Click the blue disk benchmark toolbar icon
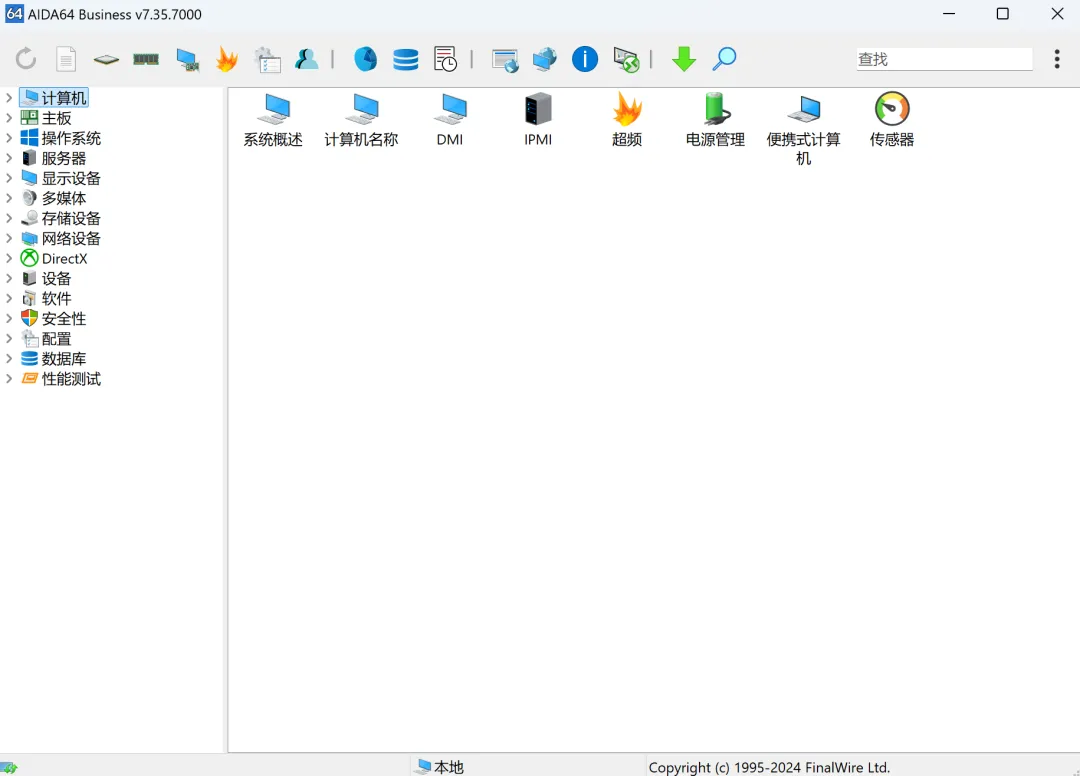1080x776 pixels. coord(366,59)
